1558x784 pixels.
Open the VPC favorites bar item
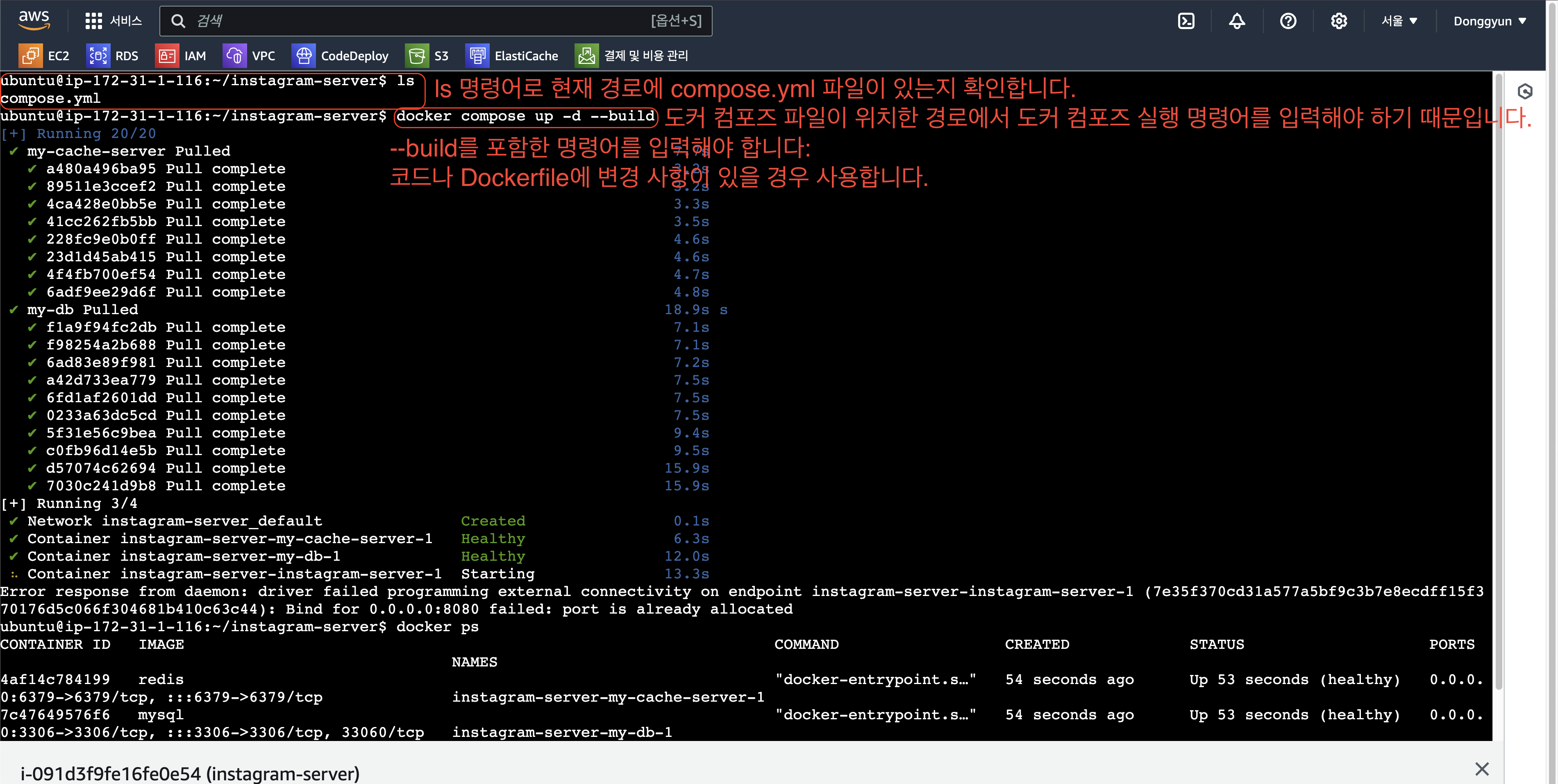coord(249,56)
